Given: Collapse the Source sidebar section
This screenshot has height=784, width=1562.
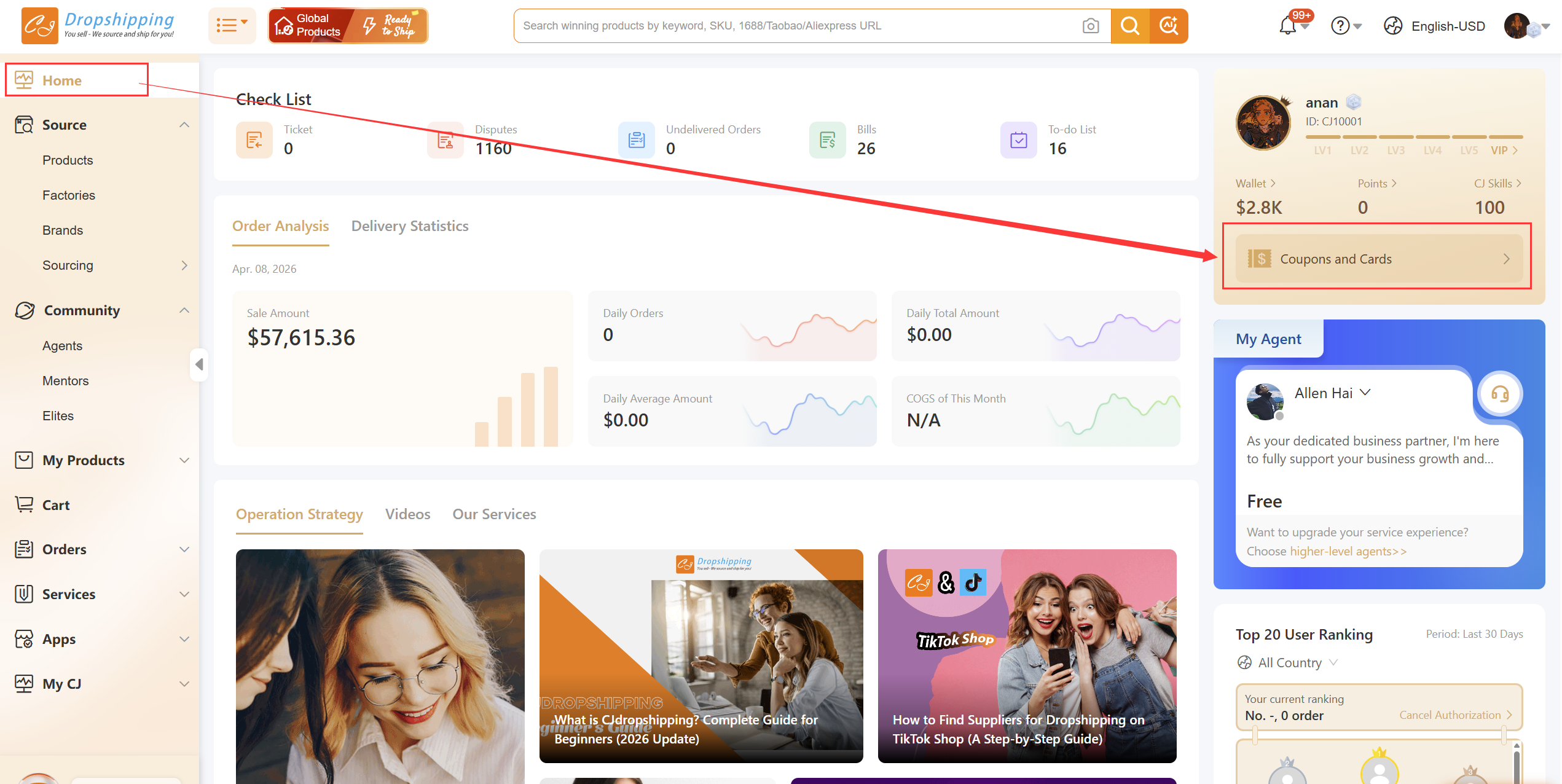Looking at the screenshot, I should click(184, 125).
